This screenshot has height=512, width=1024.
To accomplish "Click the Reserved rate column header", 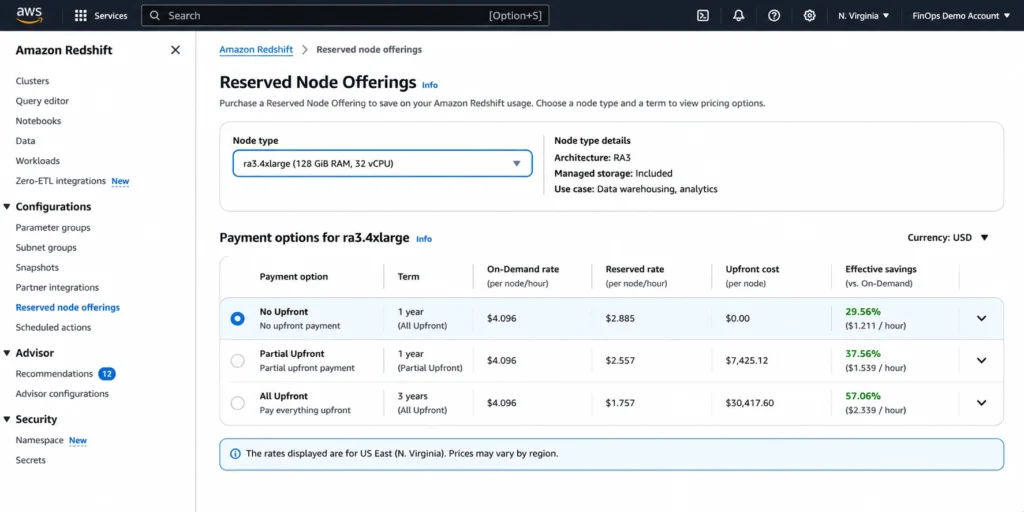I will [637, 276].
